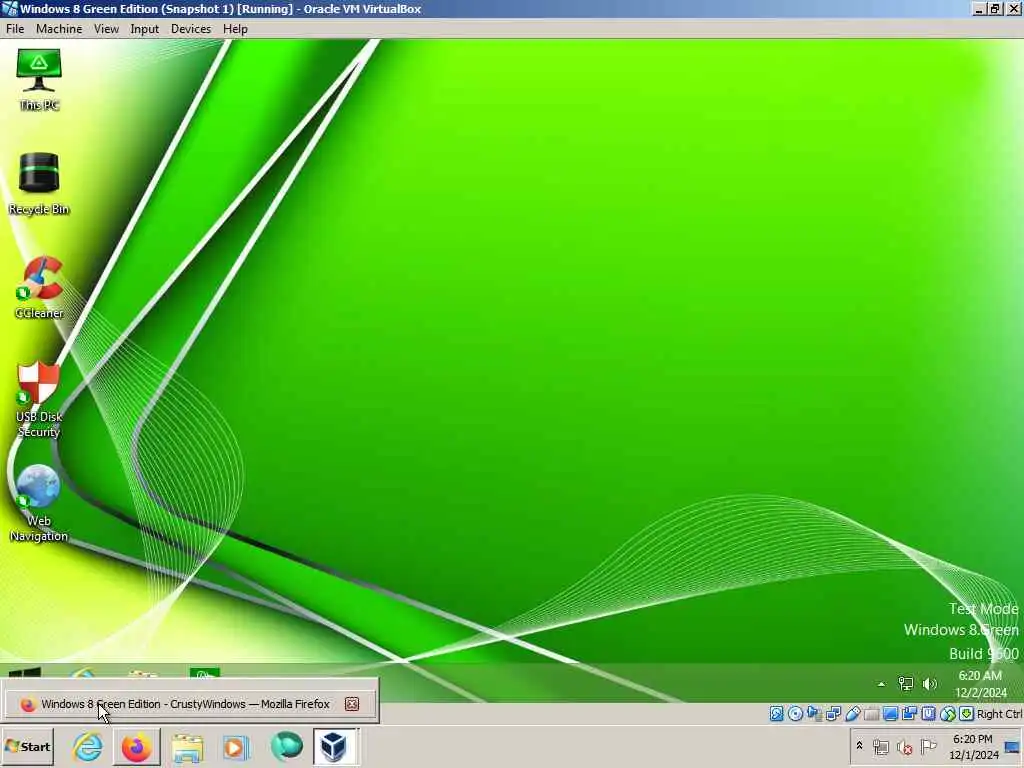
Task: Select the USB Disk Security shortcut
Action: [x=39, y=399]
